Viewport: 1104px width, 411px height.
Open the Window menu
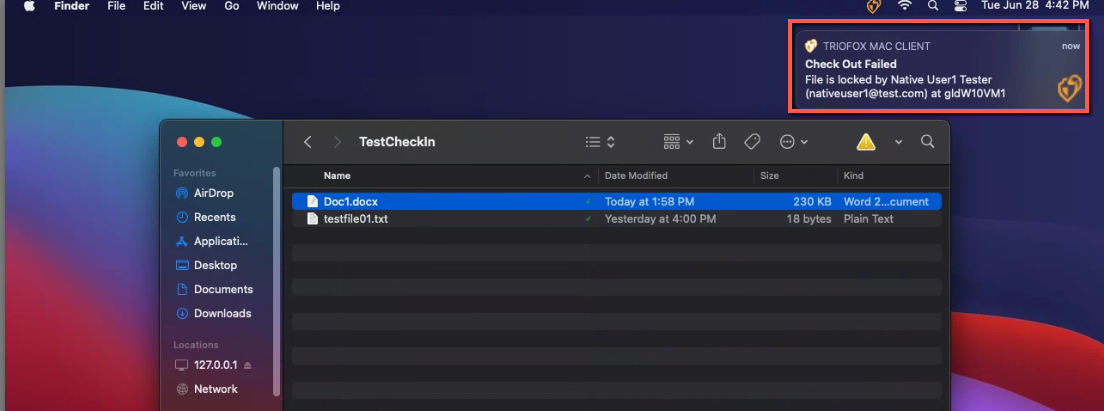pos(277,6)
